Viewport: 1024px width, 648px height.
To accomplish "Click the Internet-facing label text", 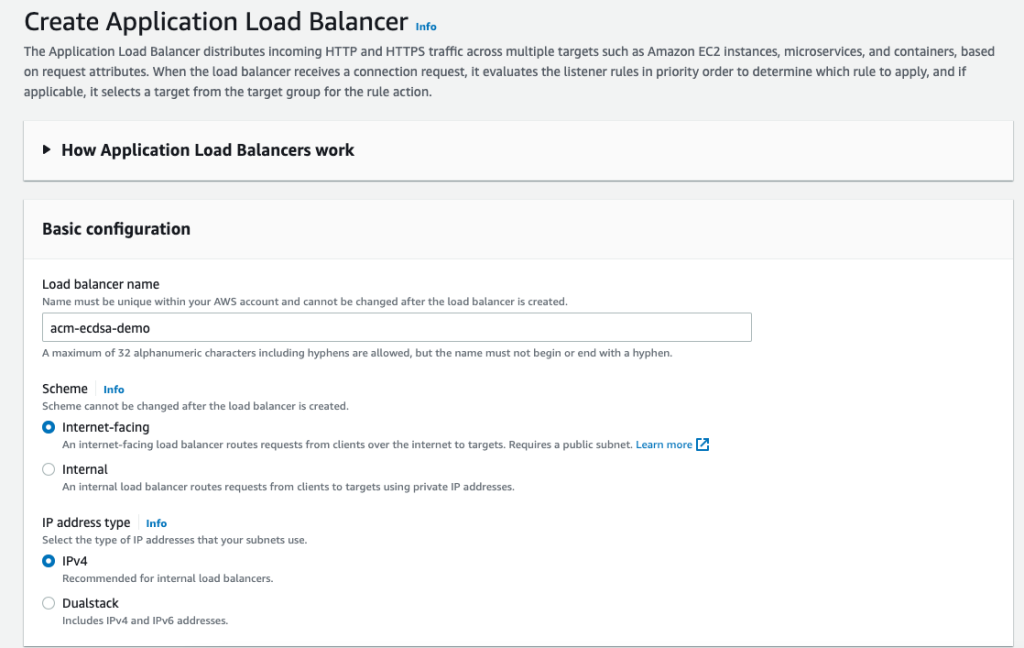I will tap(107, 426).
